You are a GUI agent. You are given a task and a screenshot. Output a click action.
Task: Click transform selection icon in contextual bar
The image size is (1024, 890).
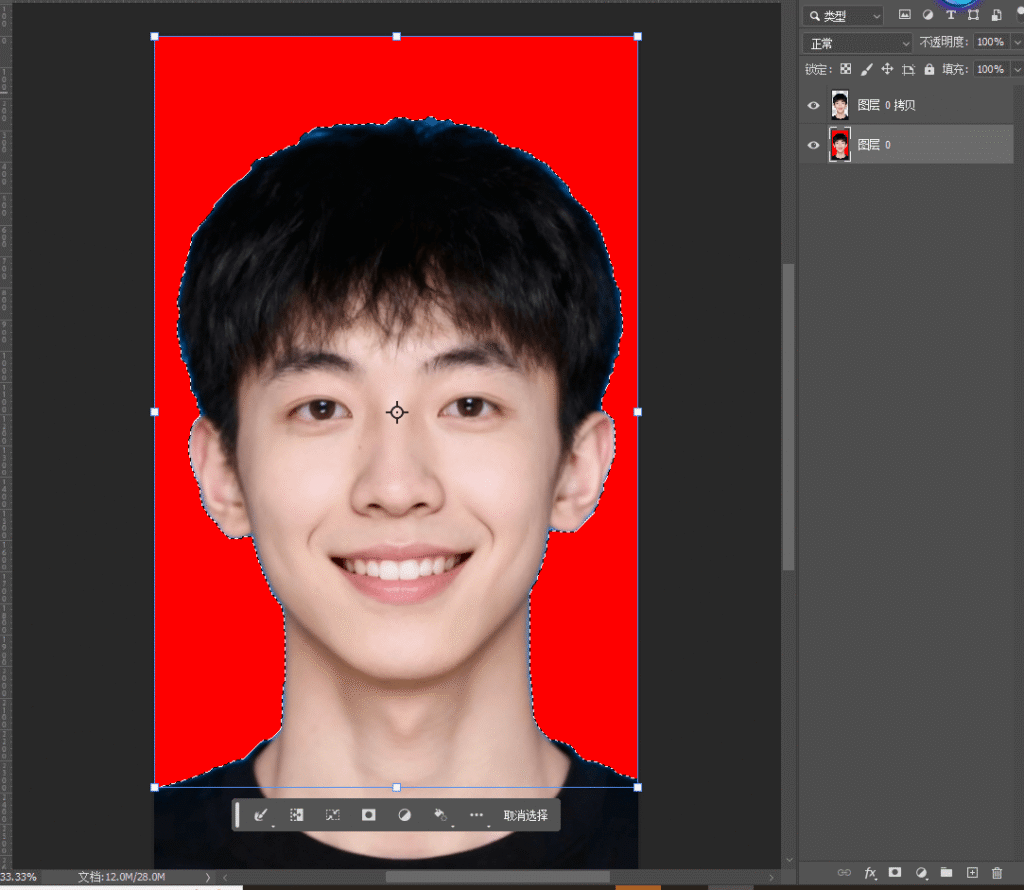click(333, 815)
